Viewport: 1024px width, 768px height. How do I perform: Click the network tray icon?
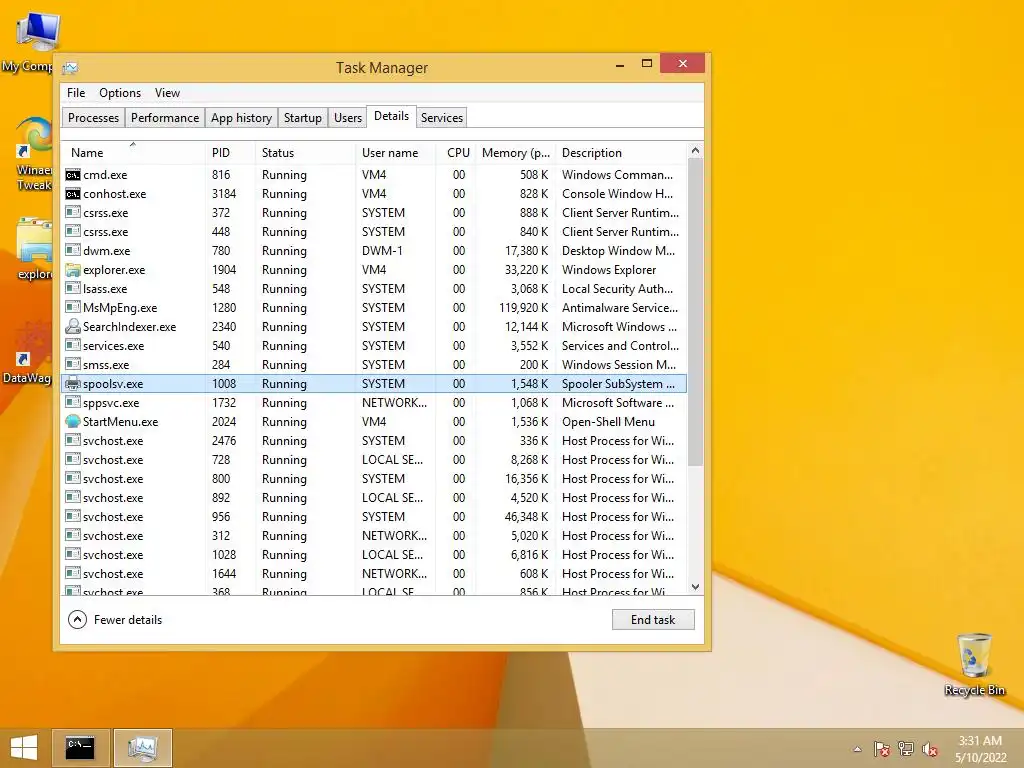(906, 749)
